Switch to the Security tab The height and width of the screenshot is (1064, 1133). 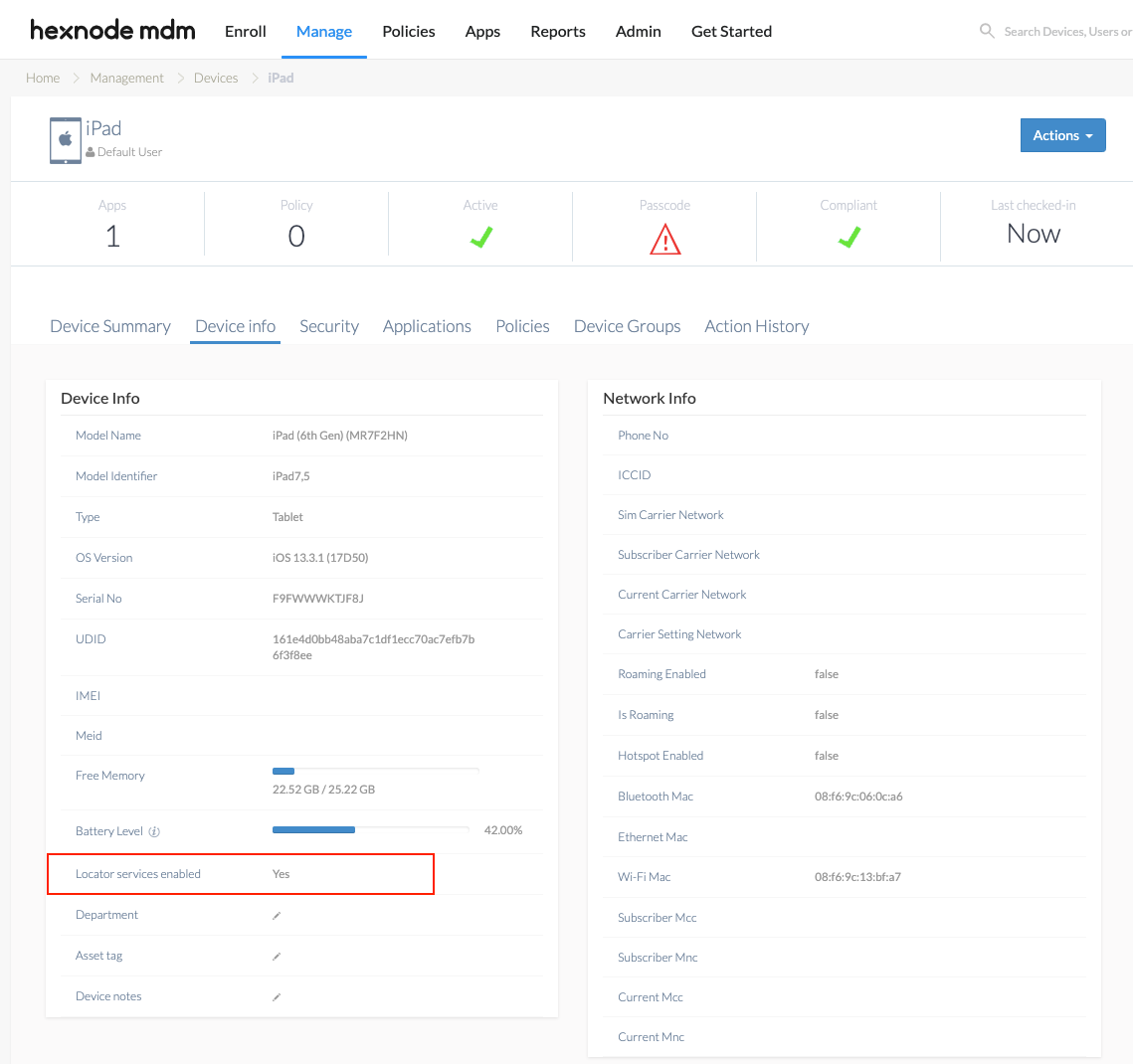click(329, 326)
